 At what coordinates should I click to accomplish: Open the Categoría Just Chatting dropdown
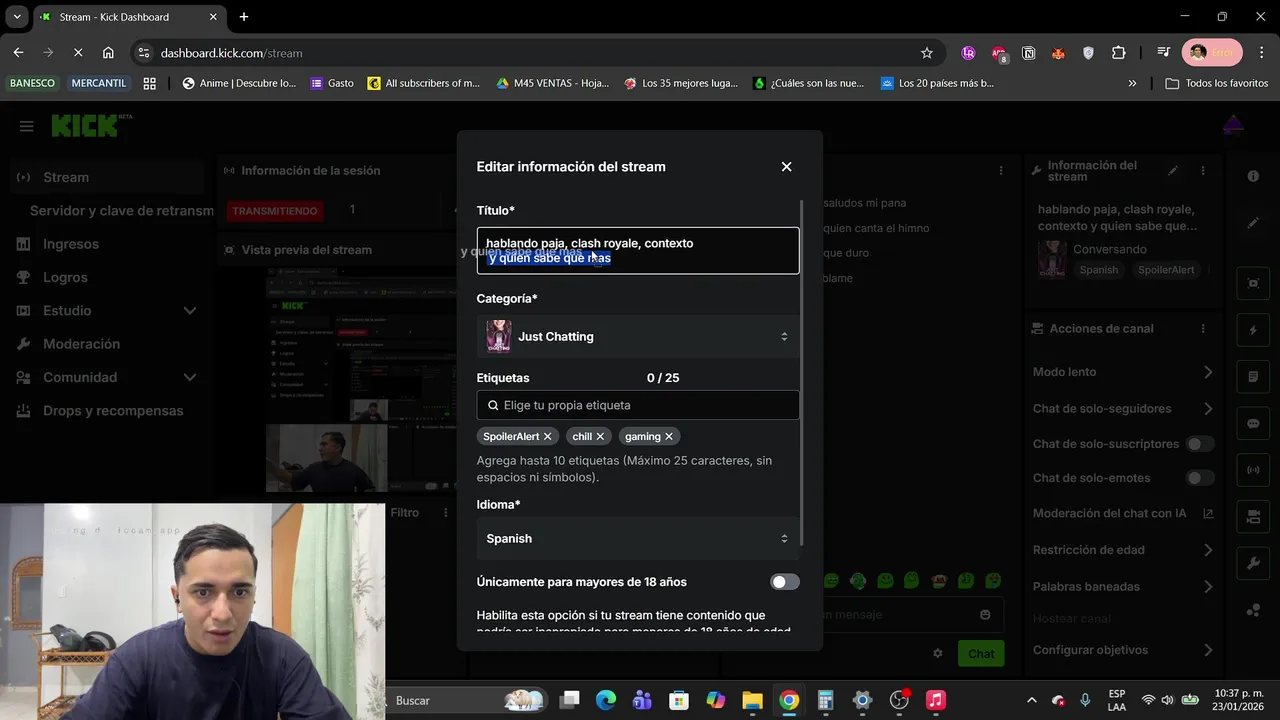click(638, 337)
